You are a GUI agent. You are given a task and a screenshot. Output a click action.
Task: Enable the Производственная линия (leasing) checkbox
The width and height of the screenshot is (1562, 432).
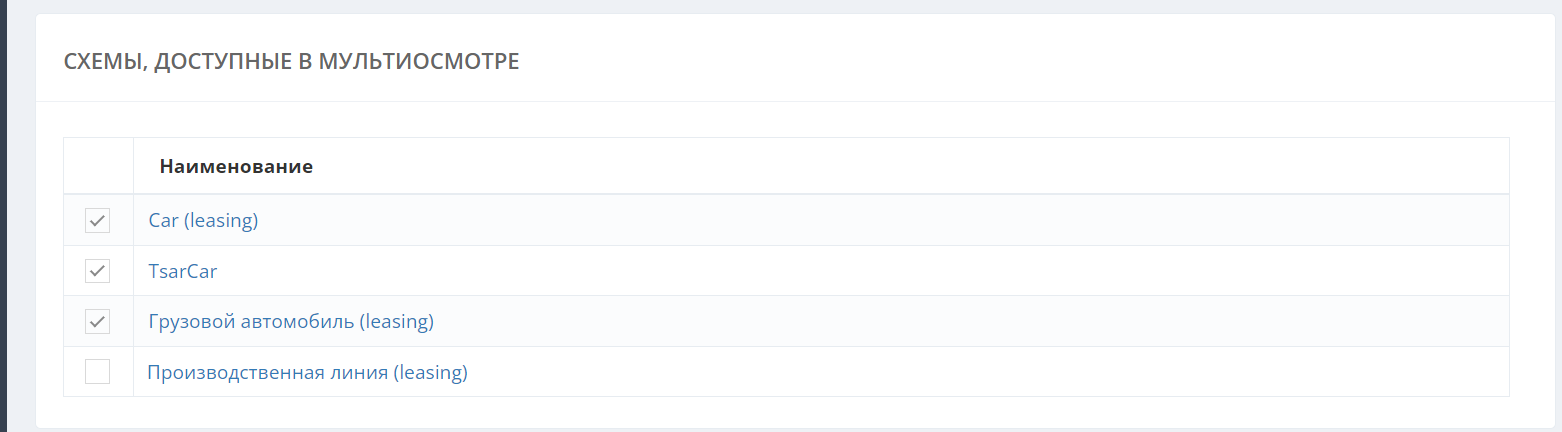[x=97, y=372]
